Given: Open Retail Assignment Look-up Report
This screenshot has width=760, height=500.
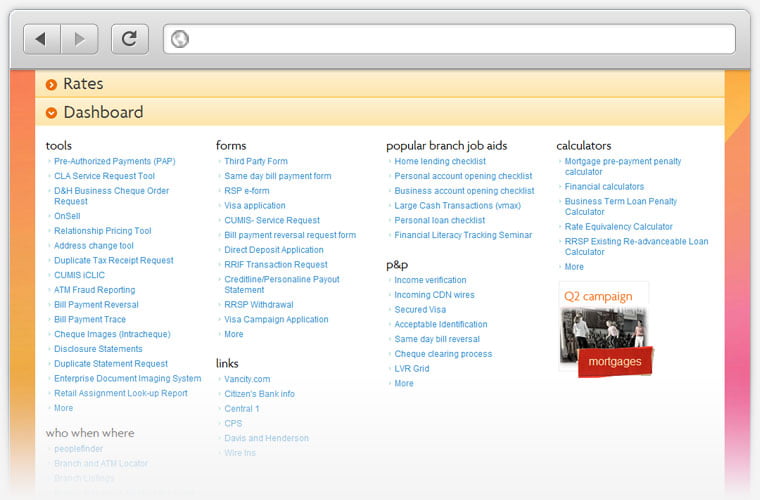Looking at the screenshot, I should [121, 393].
